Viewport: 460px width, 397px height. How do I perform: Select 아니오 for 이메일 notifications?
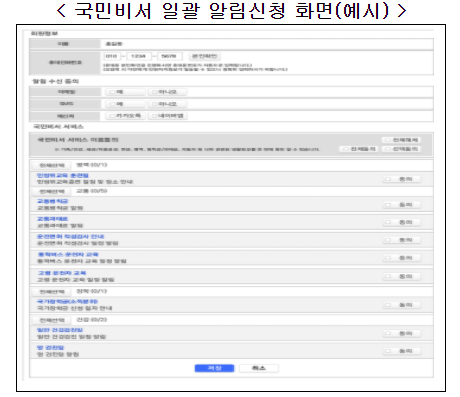(168, 92)
